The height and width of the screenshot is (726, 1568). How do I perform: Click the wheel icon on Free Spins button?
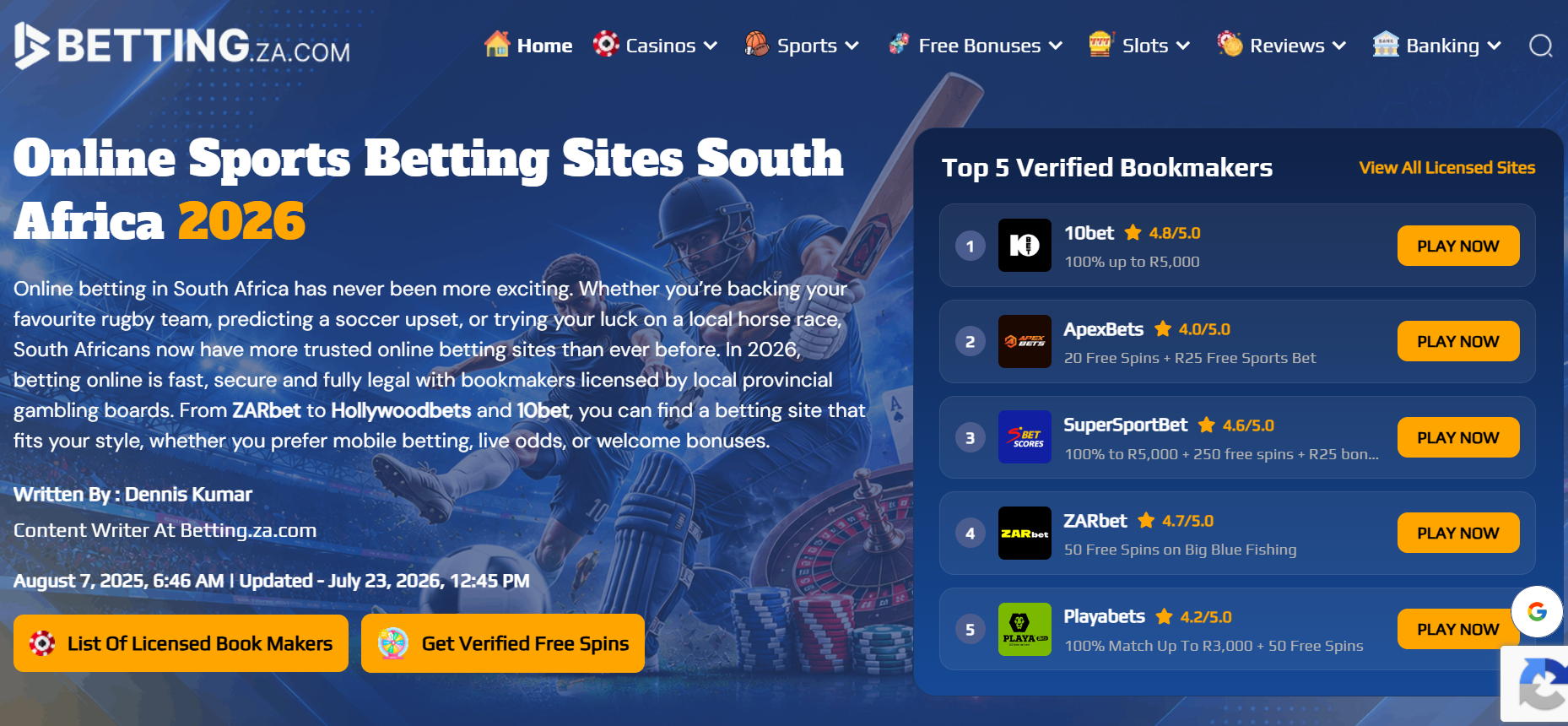(x=393, y=643)
